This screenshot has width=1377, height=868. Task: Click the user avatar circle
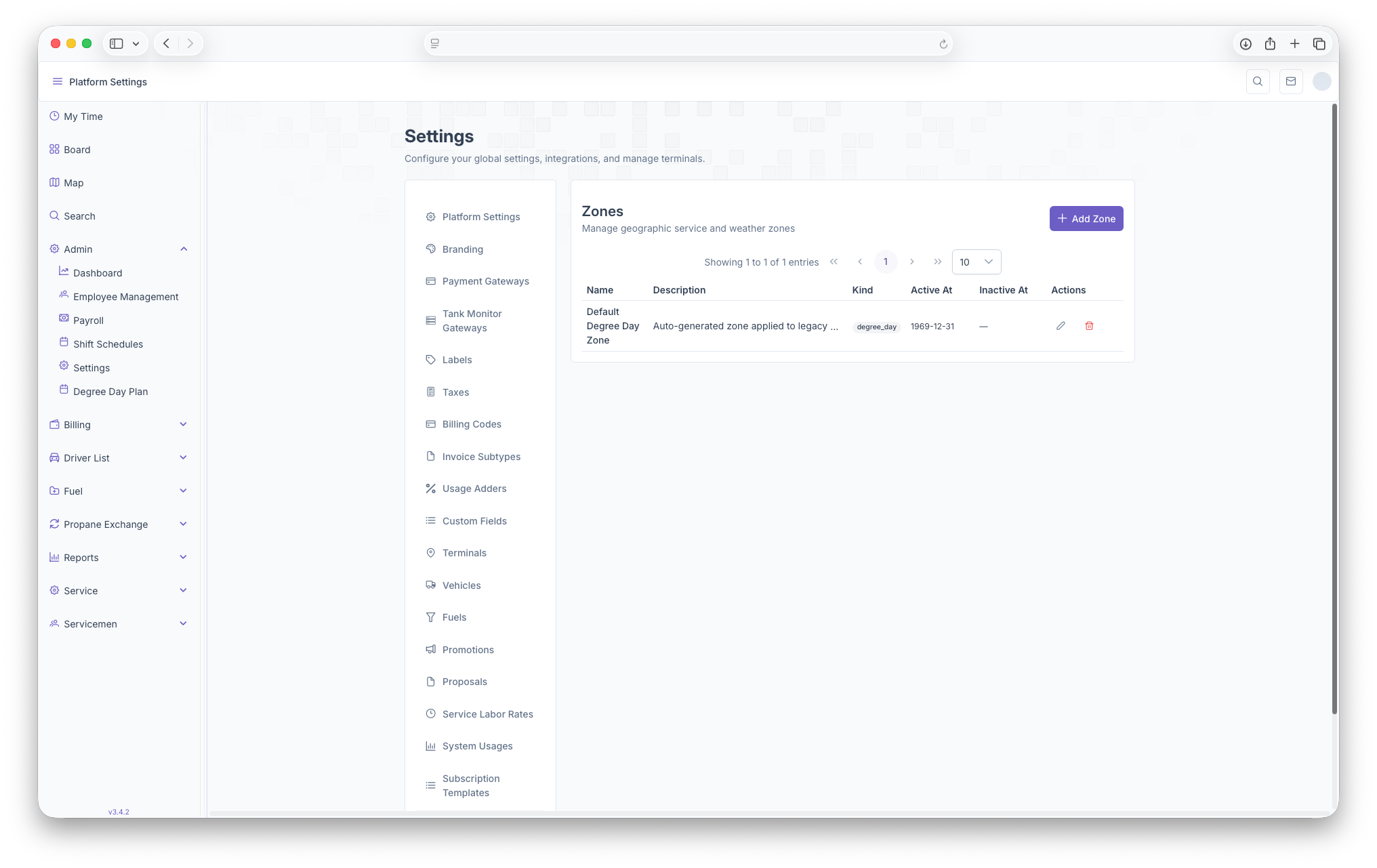[x=1321, y=81]
